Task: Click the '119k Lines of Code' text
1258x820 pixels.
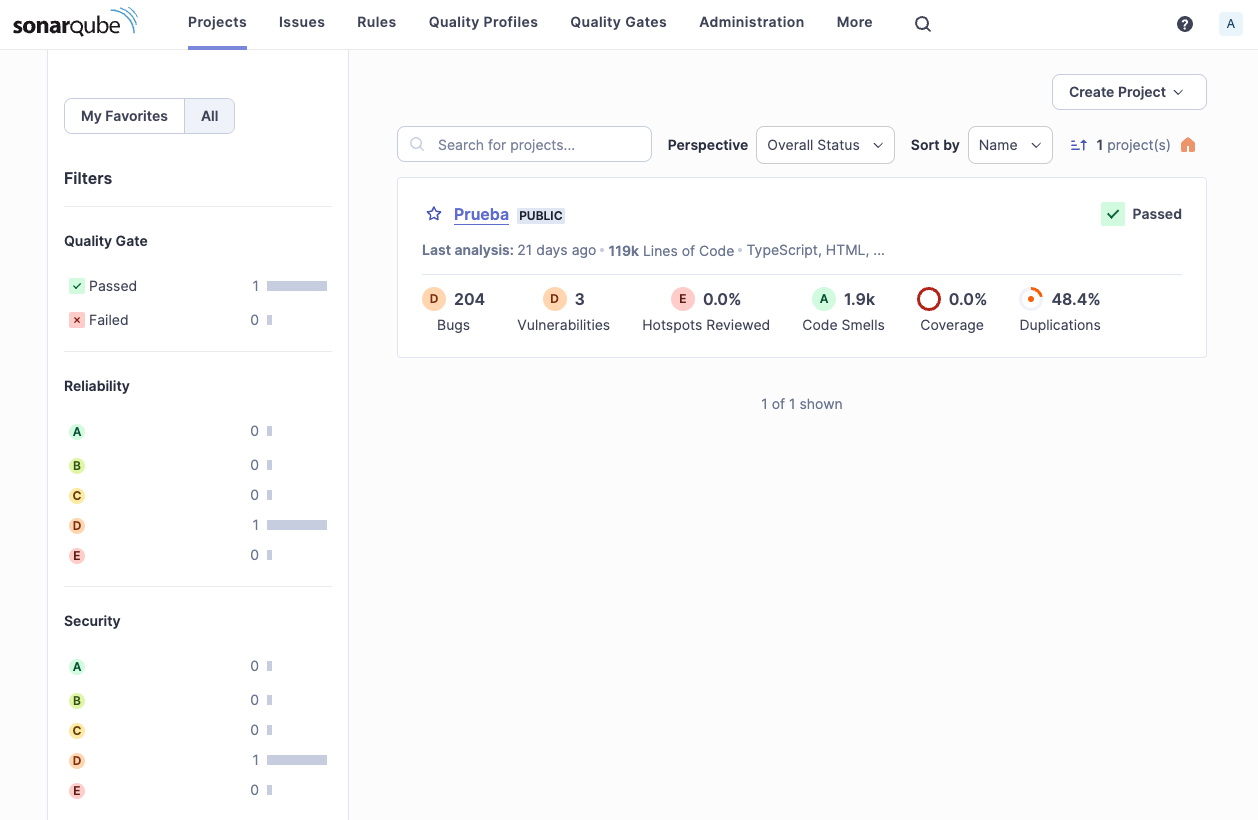Action: pyautogui.click(x=671, y=250)
